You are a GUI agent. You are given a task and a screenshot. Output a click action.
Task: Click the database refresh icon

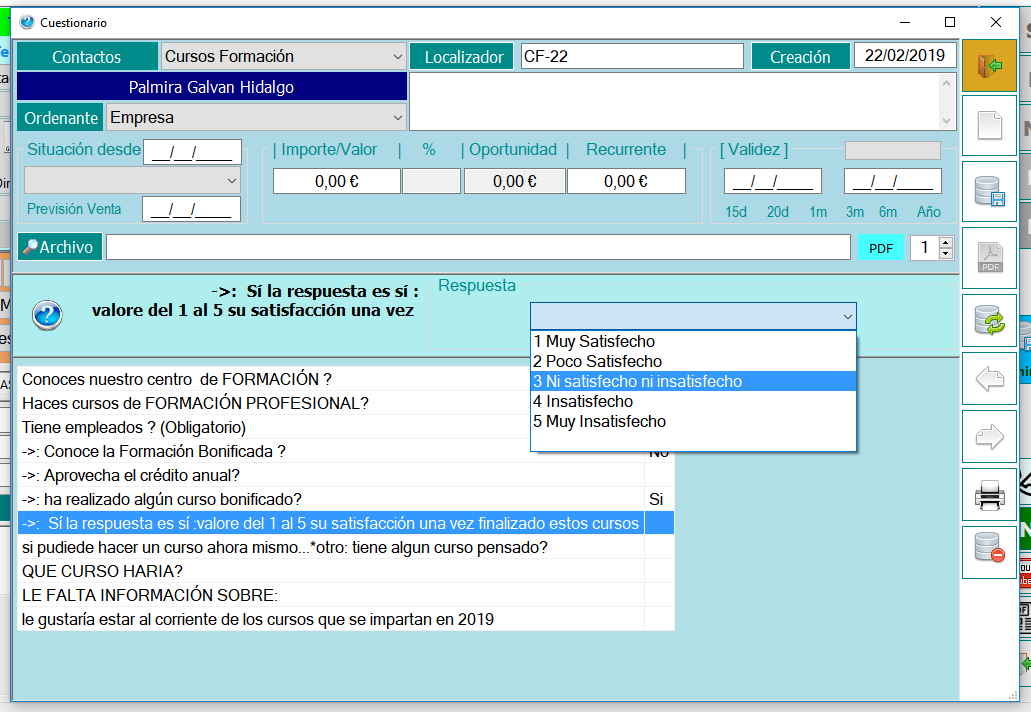pos(989,321)
